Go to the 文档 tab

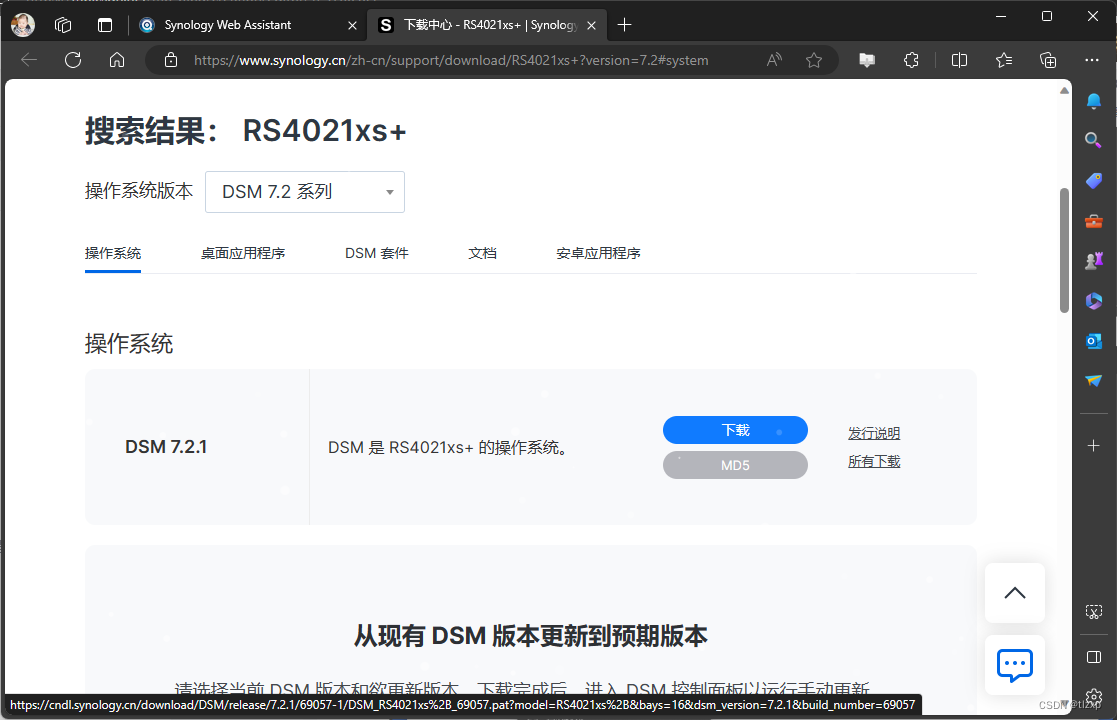click(x=482, y=254)
